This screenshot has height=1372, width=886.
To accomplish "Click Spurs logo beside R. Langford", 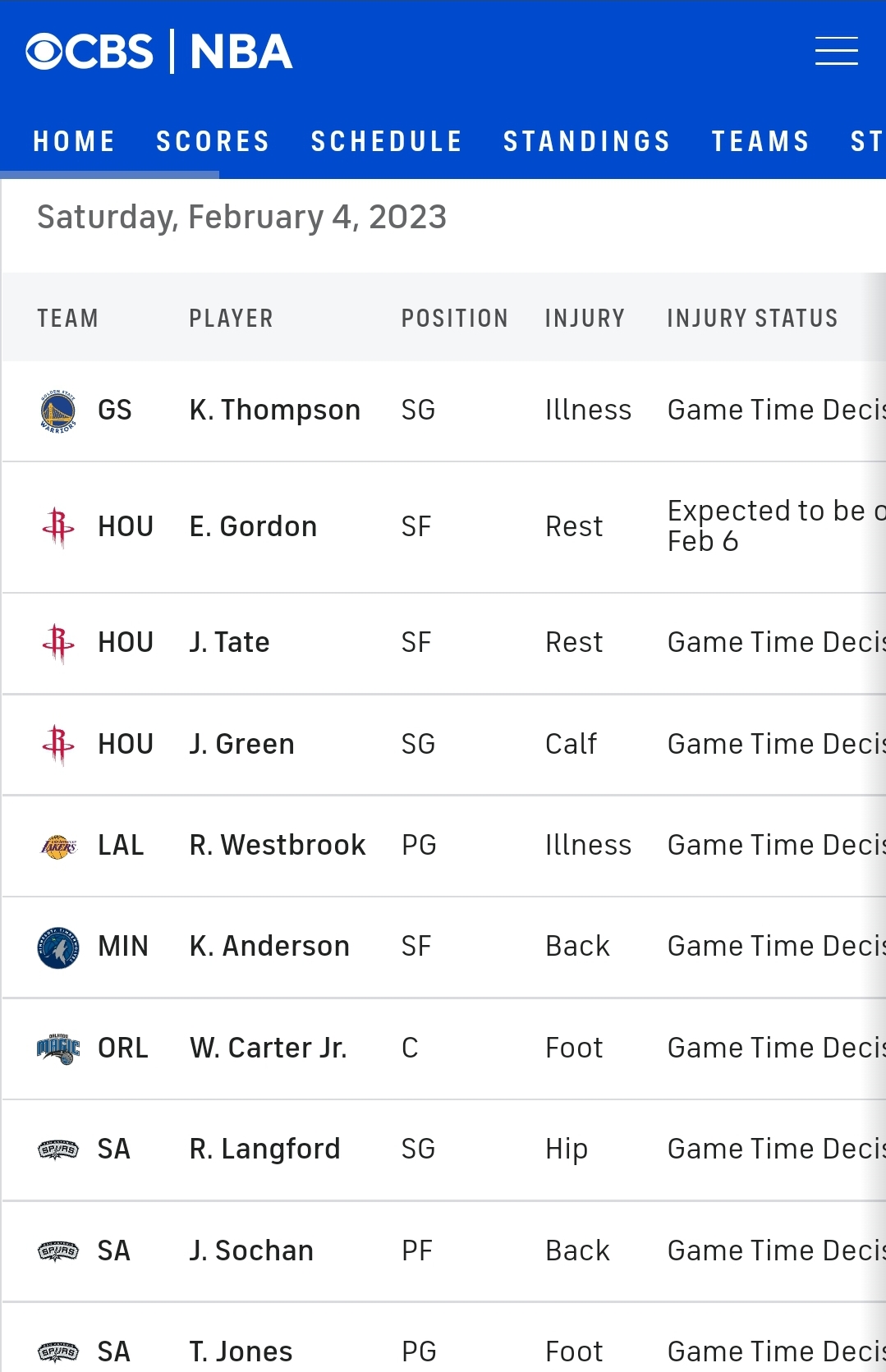I will [58, 1149].
